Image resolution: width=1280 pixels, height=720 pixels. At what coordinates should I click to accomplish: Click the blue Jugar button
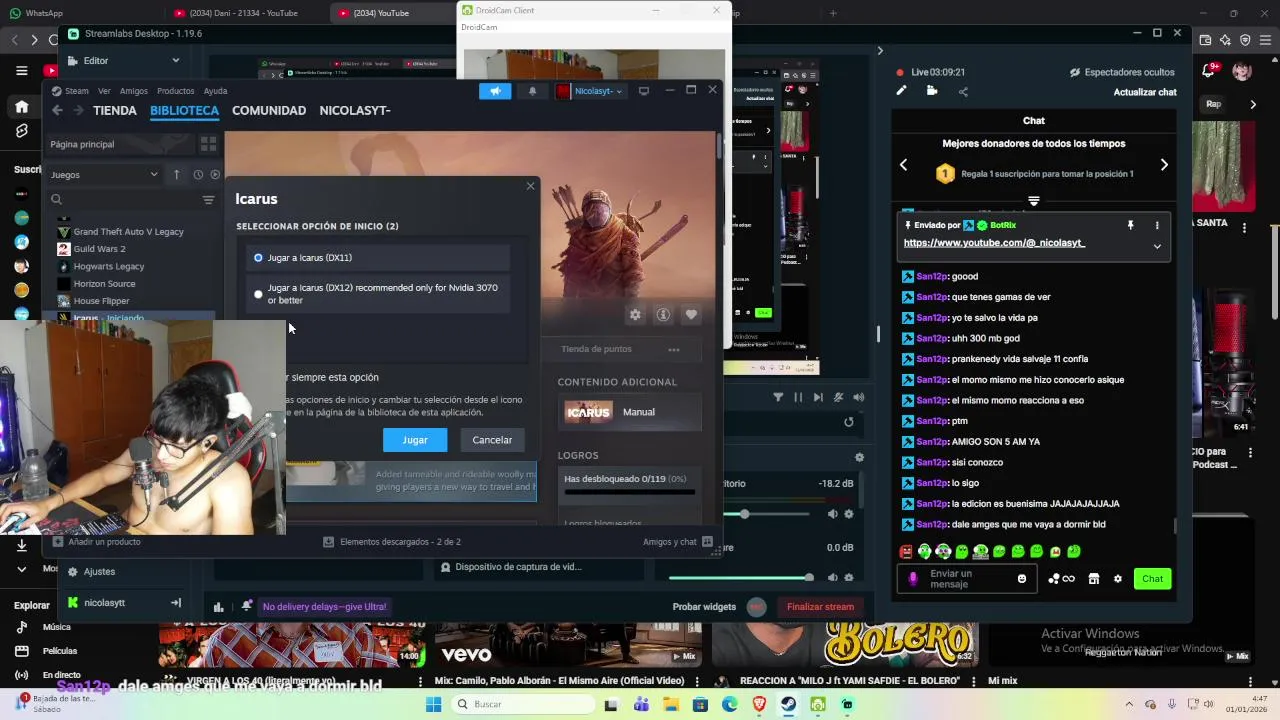click(415, 440)
